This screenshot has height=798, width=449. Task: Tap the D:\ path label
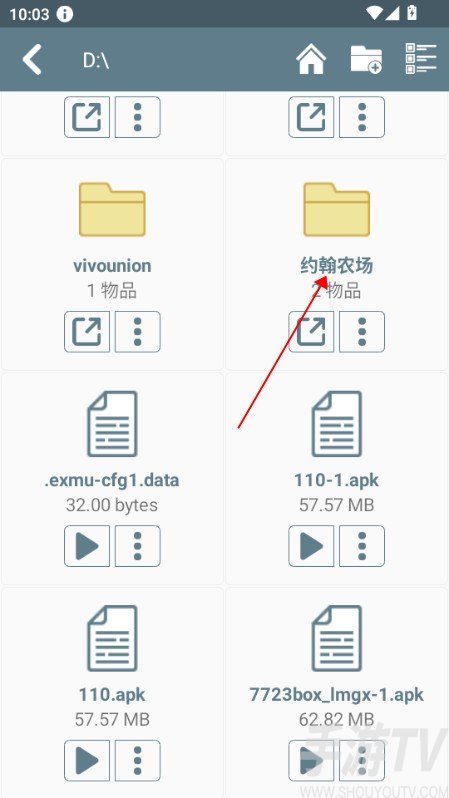(x=96, y=60)
